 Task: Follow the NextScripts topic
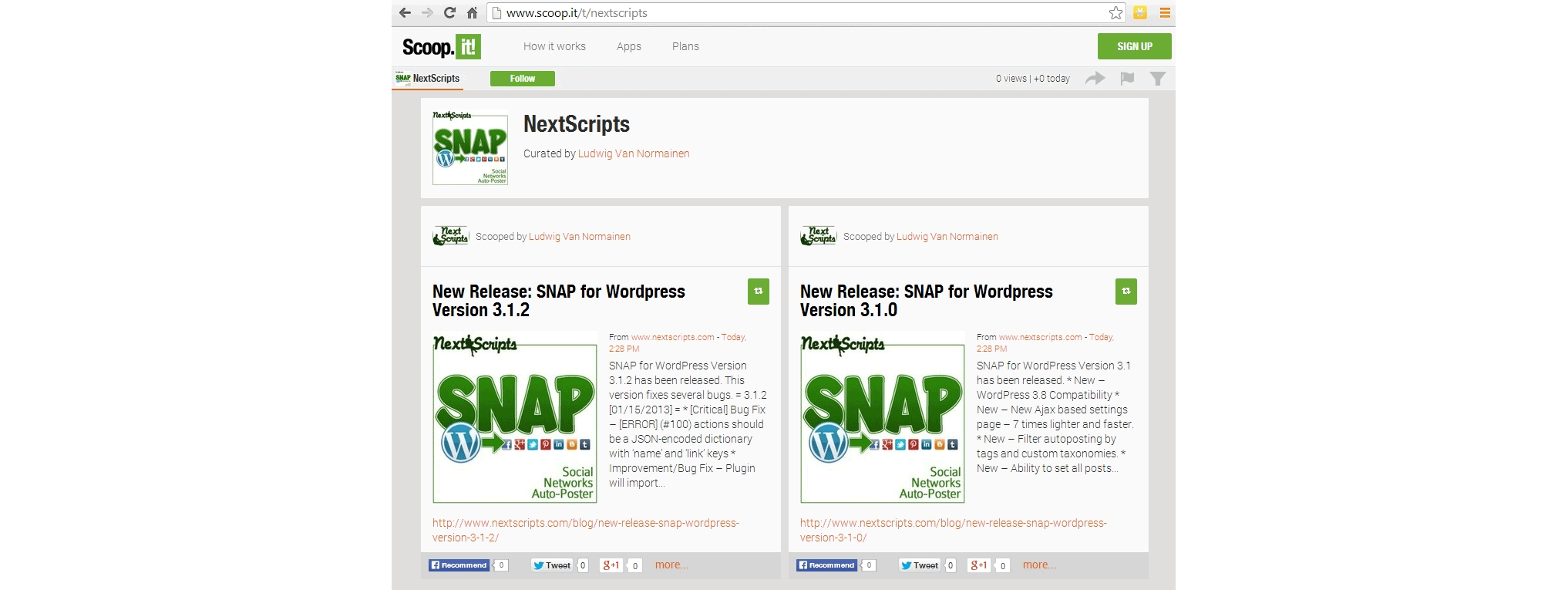(x=523, y=79)
